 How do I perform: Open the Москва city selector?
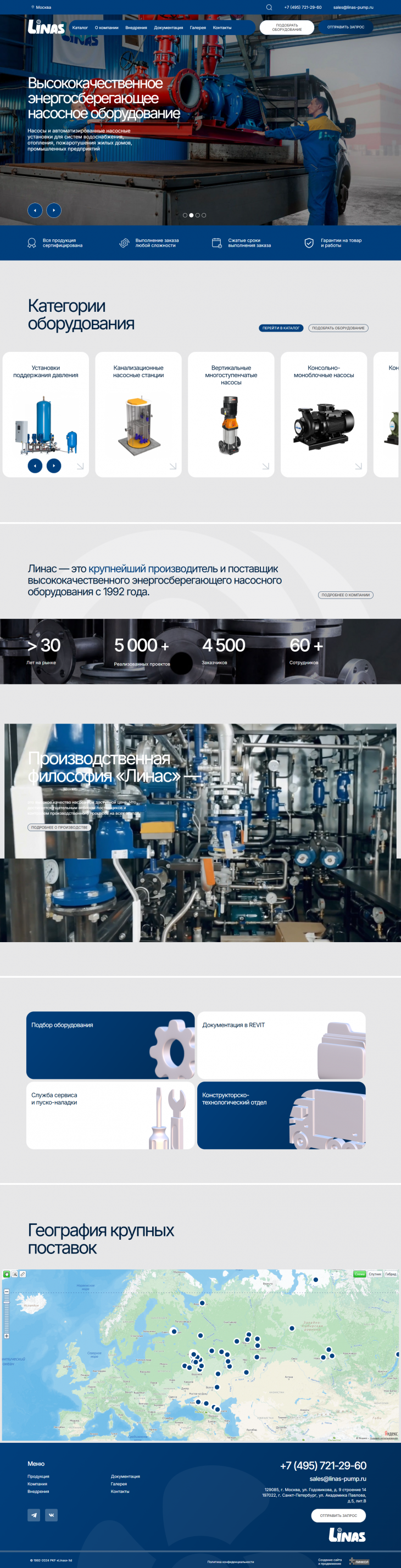41,7
